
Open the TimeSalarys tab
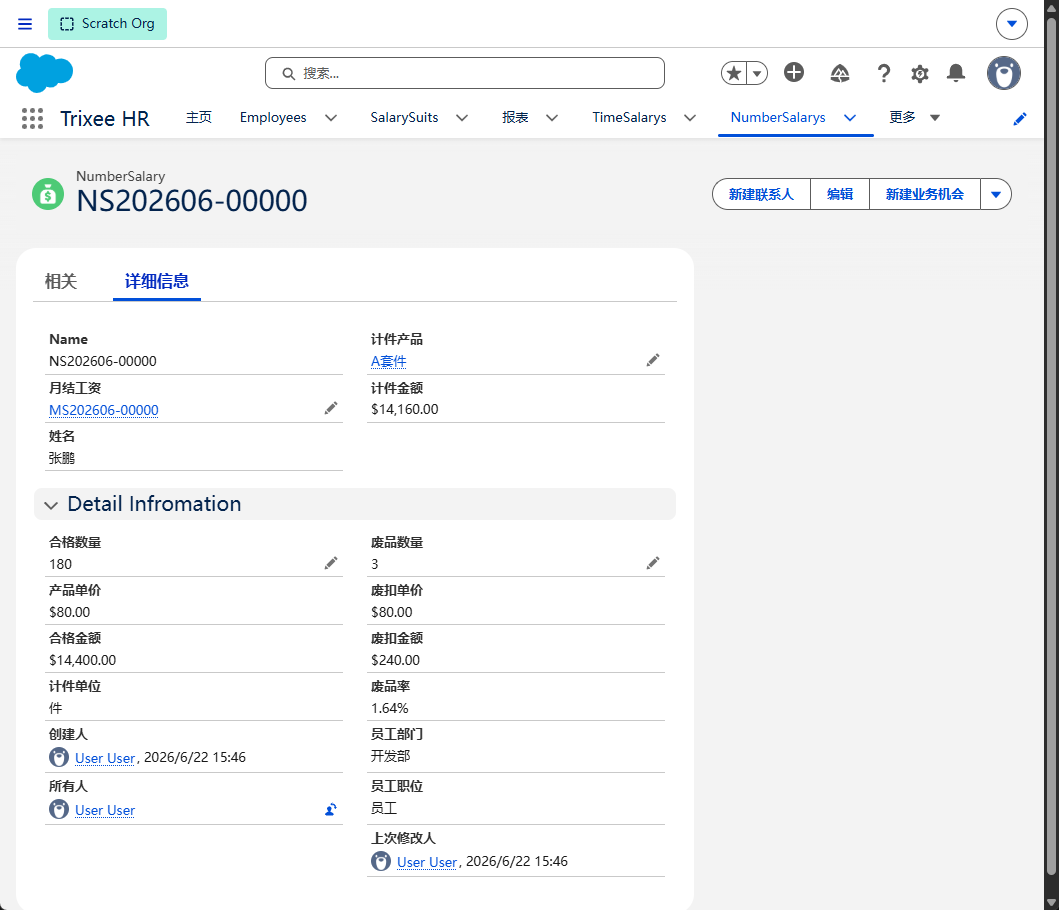[629, 118]
